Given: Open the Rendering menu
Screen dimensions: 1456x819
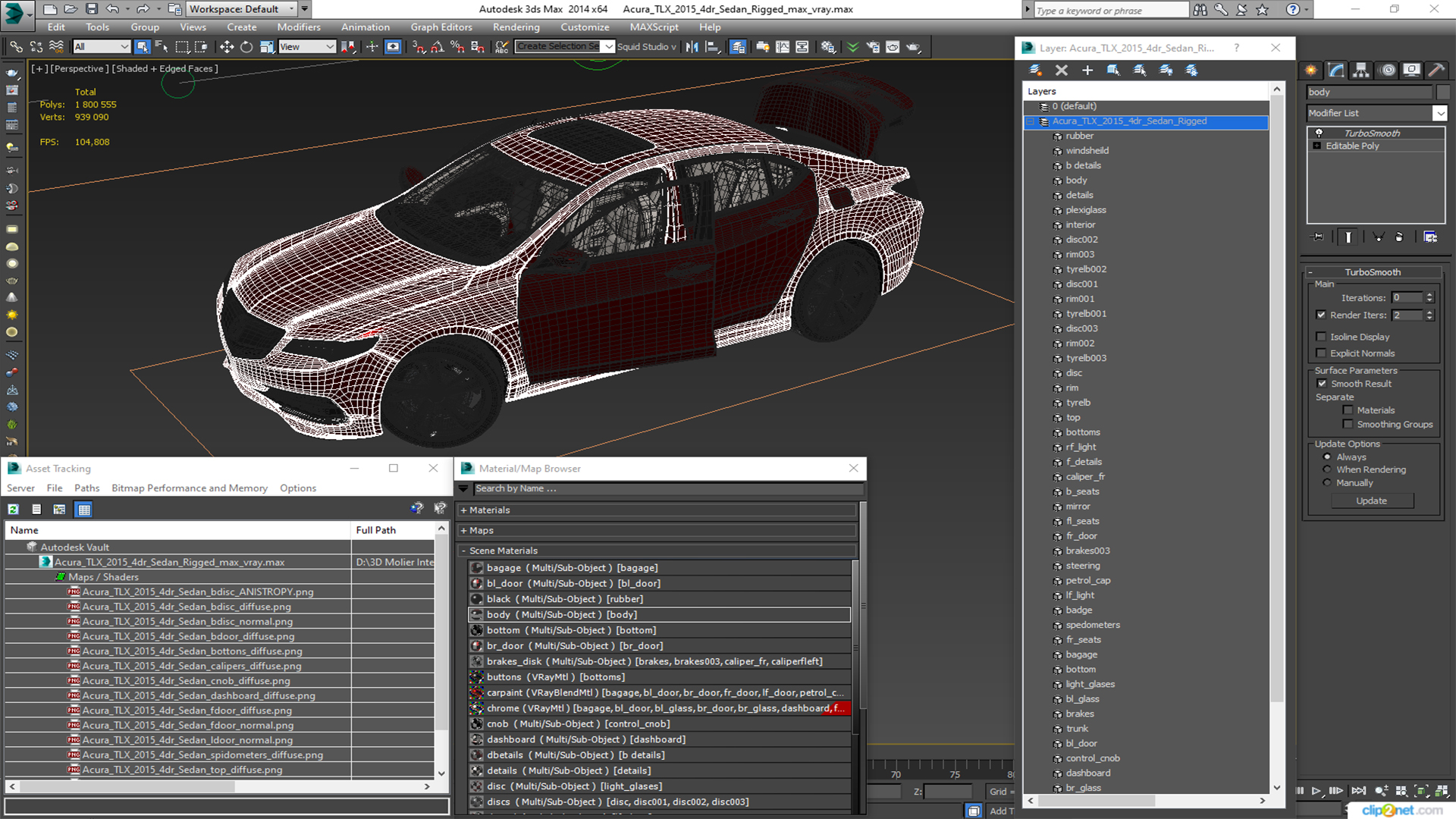Looking at the screenshot, I should (516, 27).
